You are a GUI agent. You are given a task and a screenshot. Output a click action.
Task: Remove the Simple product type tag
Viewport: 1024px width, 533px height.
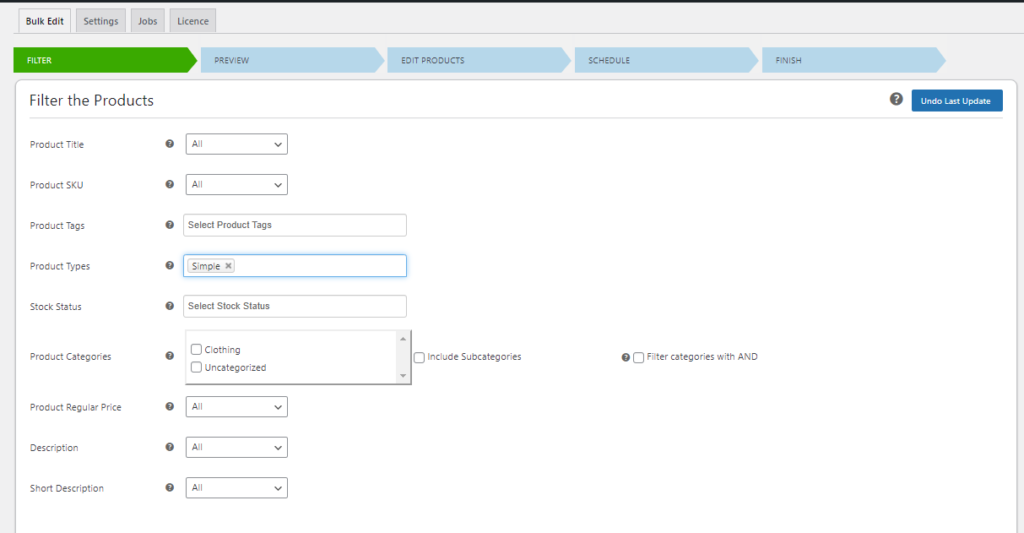point(229,266)
